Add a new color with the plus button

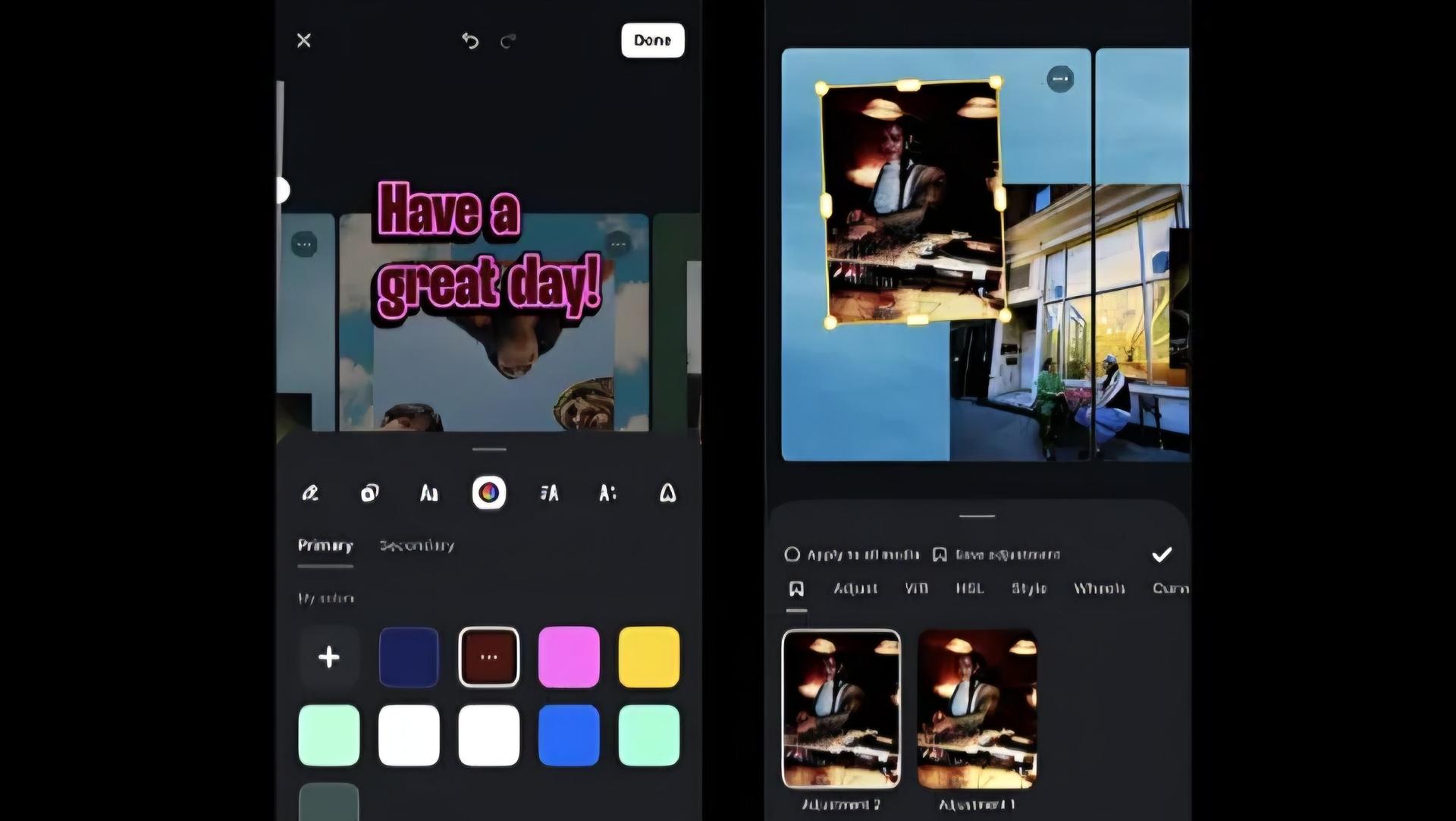click(x=329, y=657)
